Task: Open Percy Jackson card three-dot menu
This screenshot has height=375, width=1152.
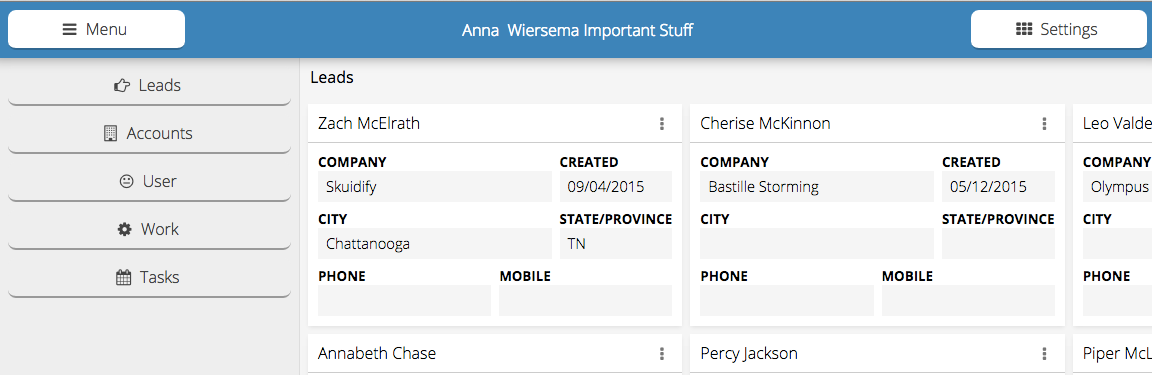Action: tap(1044, 354)
